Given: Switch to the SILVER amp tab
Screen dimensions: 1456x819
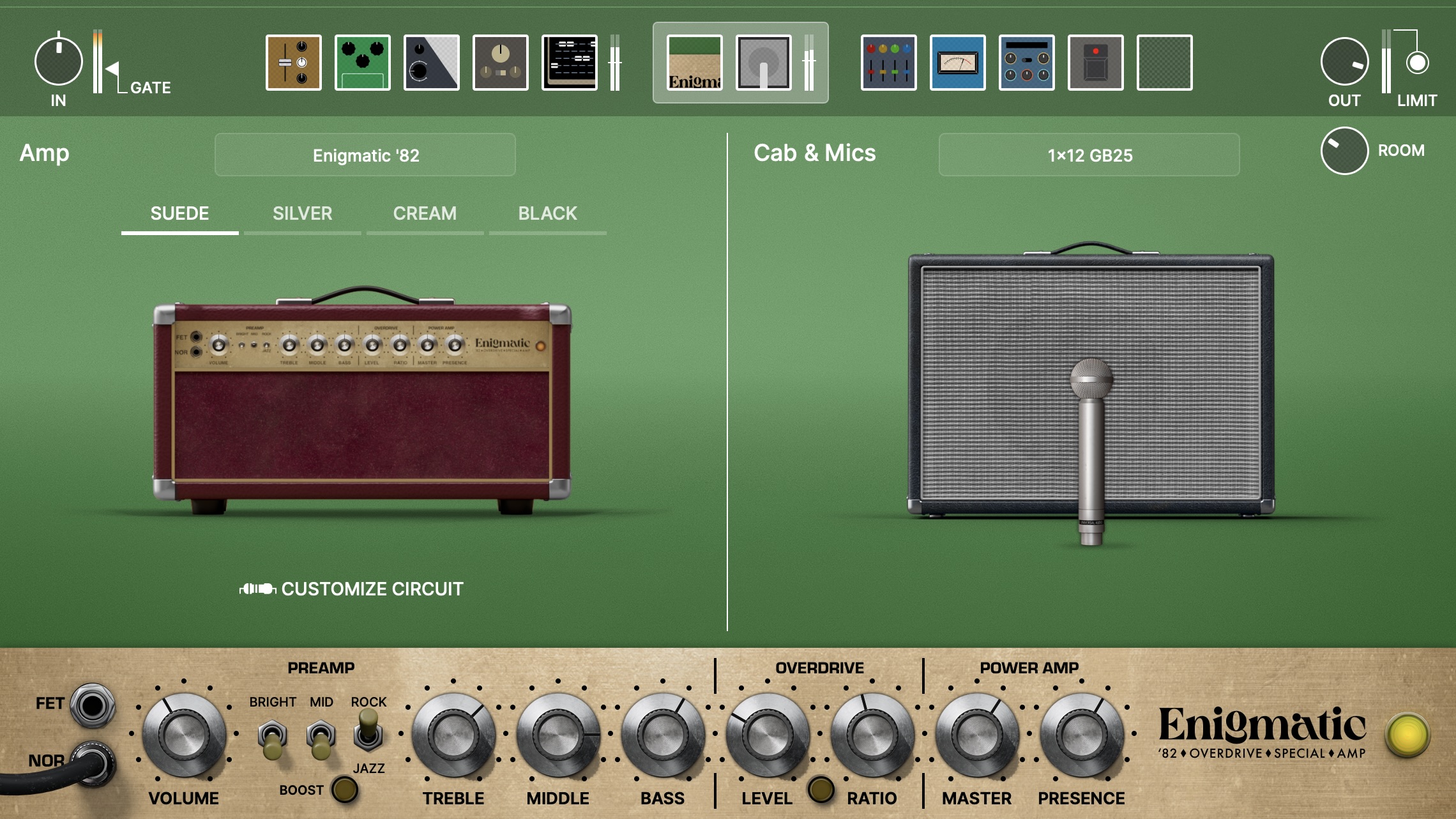Looking at the screenshot, I should click(x=302, y=213).
